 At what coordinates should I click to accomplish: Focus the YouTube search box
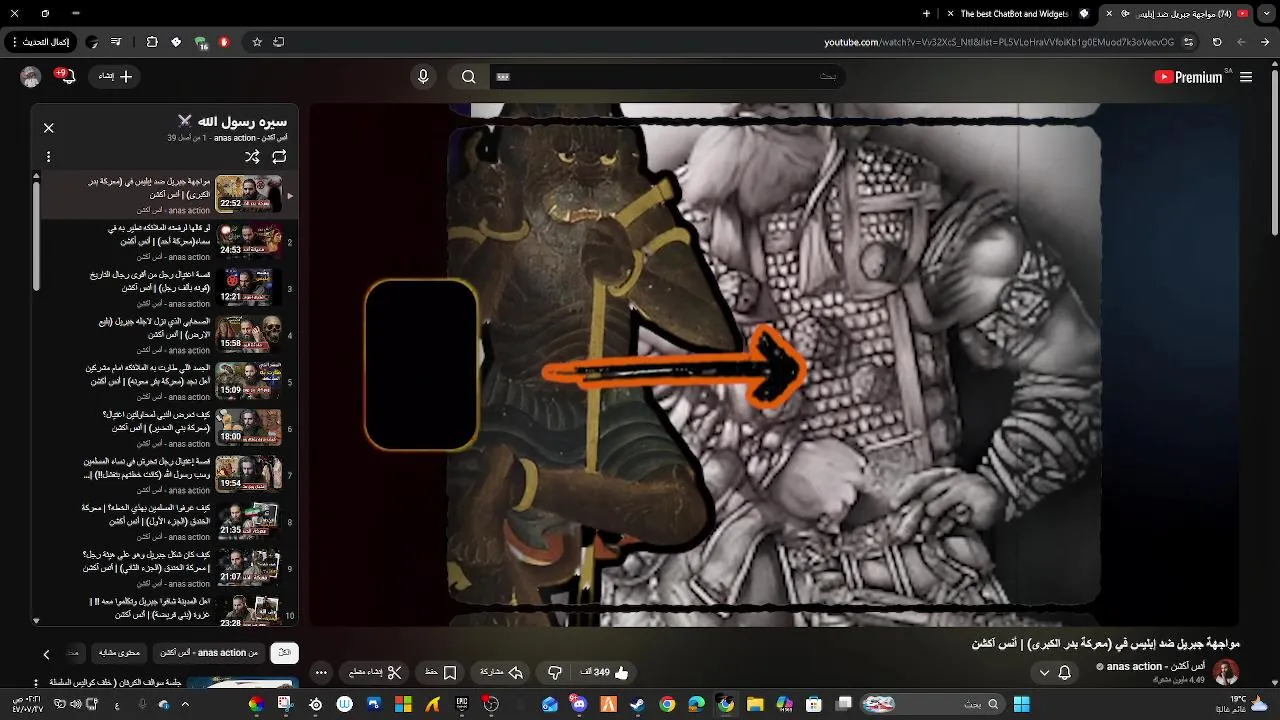pyautogui.click(x=665, y=77)
